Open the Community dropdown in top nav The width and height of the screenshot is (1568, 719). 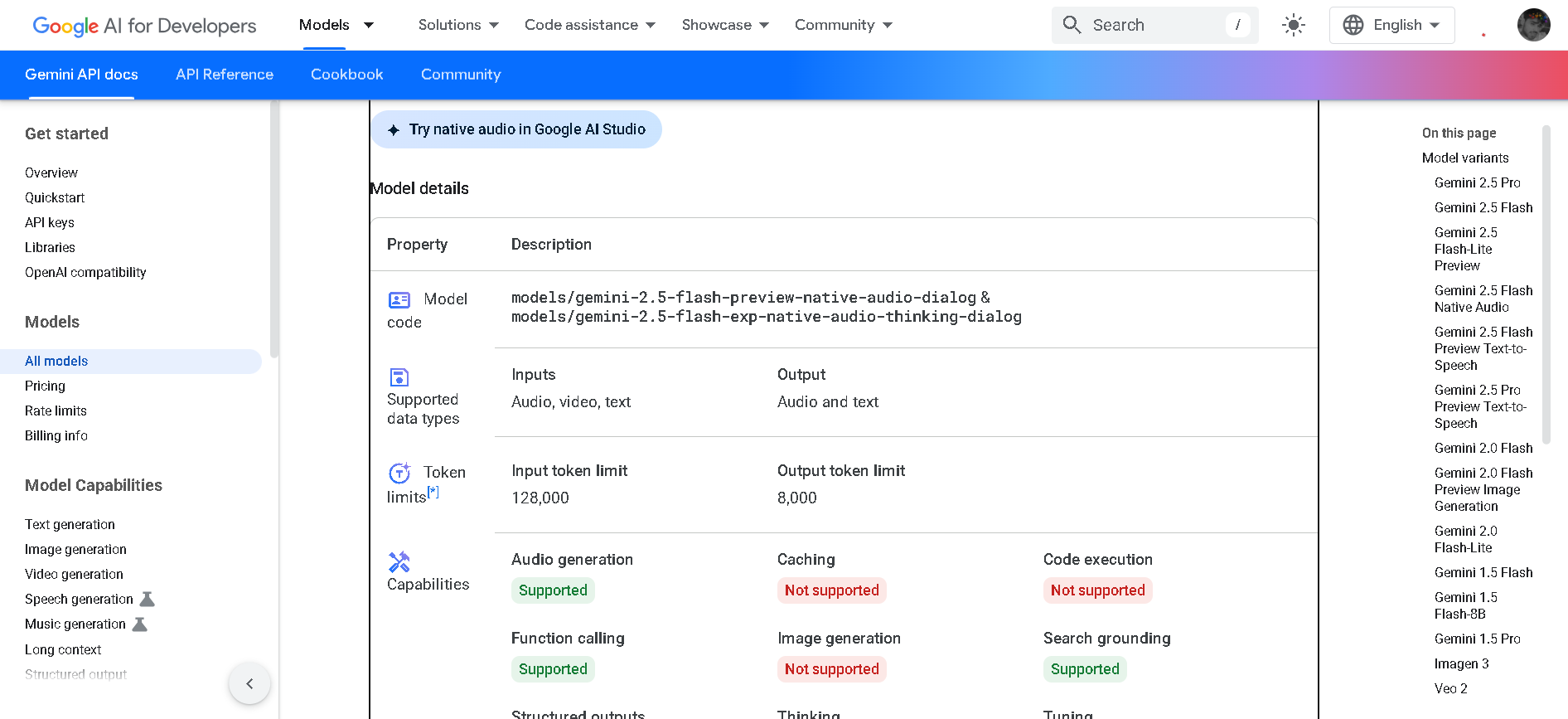(x=844, y=25)
